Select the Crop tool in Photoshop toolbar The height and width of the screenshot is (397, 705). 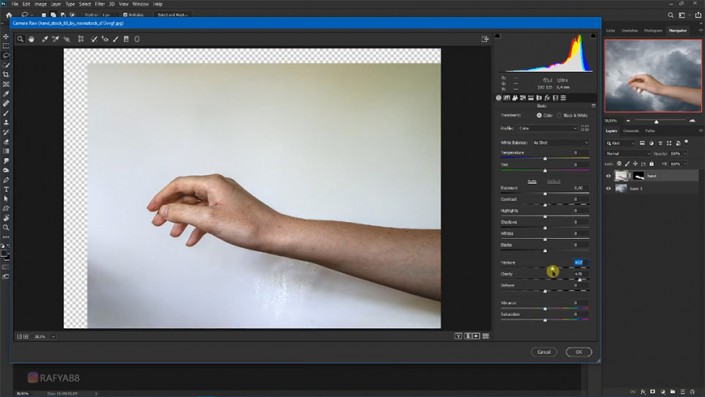pos(6,75)
